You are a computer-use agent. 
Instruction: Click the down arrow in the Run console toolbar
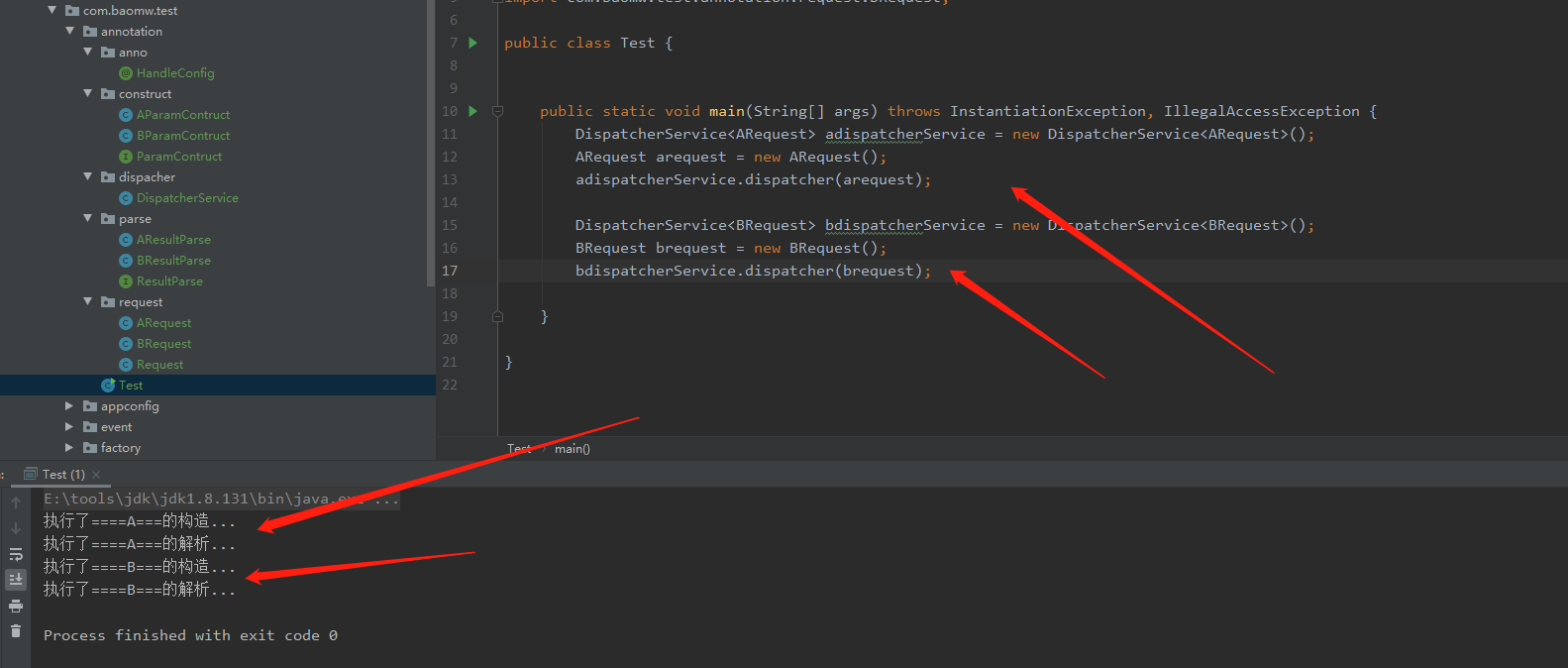click(16, 528)
